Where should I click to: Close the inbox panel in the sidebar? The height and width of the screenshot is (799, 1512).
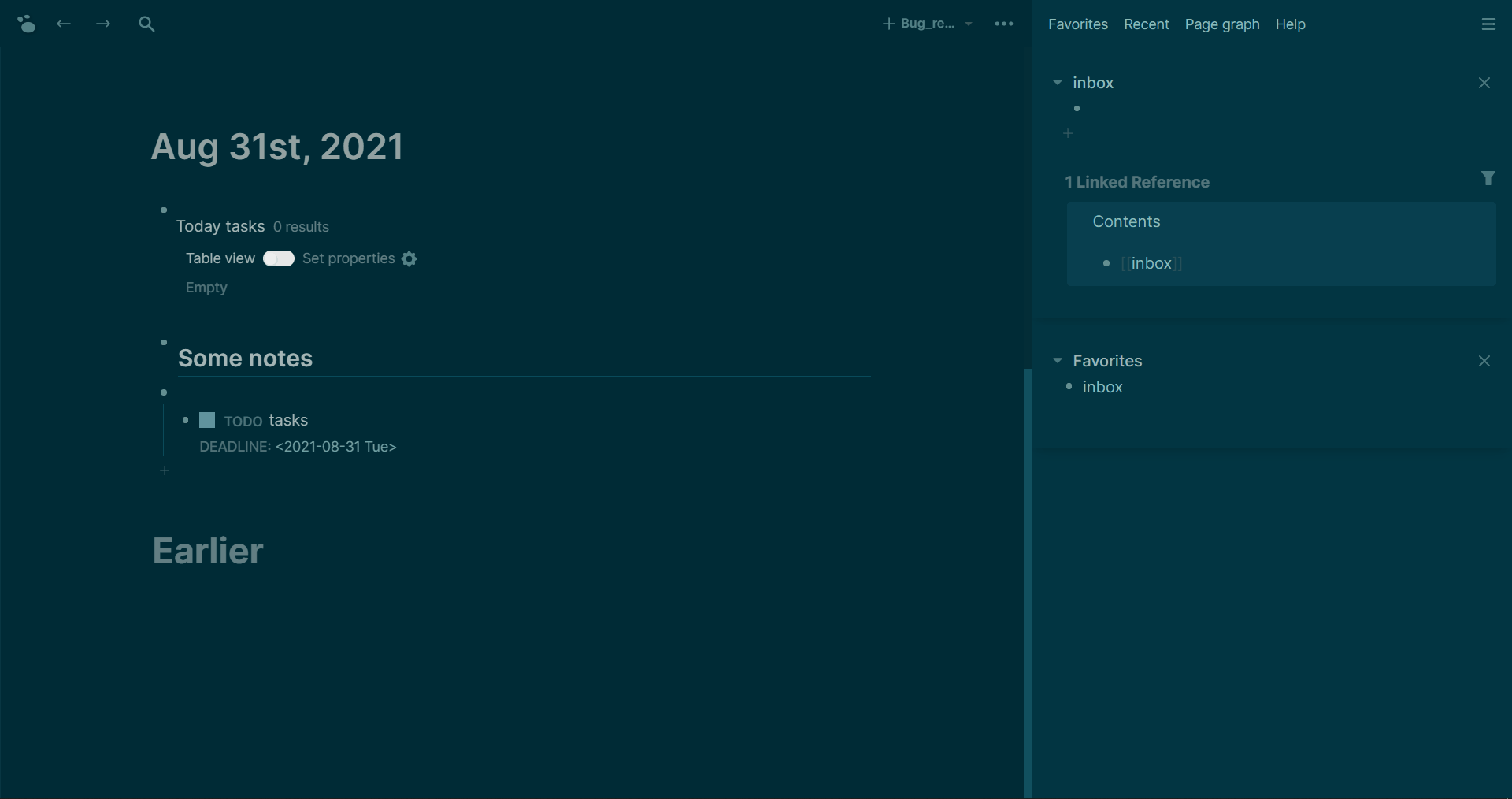(1484, 82)
